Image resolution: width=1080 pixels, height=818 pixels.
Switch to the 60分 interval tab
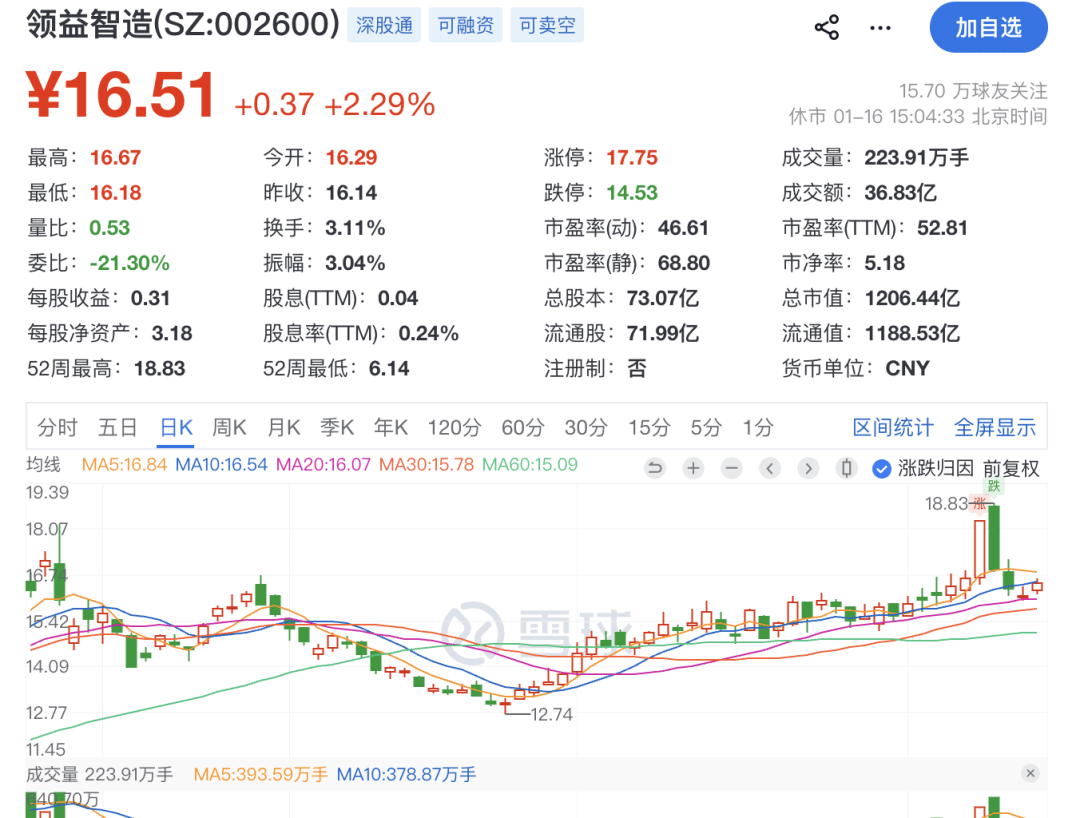522,428
